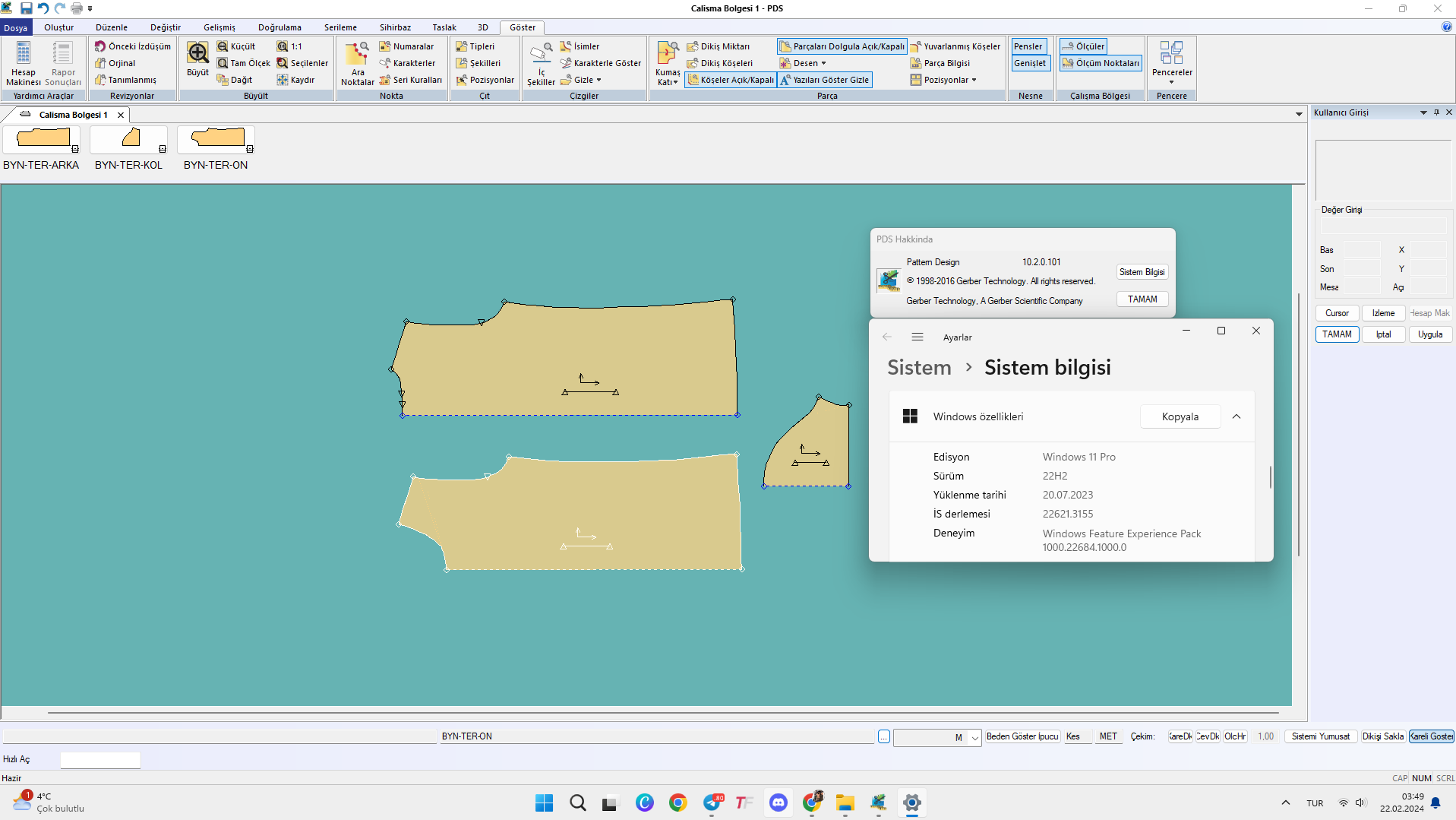Open the Pozisyonlar dropdown in Parça group
The image size is (1456, 820).
[945, 80]
